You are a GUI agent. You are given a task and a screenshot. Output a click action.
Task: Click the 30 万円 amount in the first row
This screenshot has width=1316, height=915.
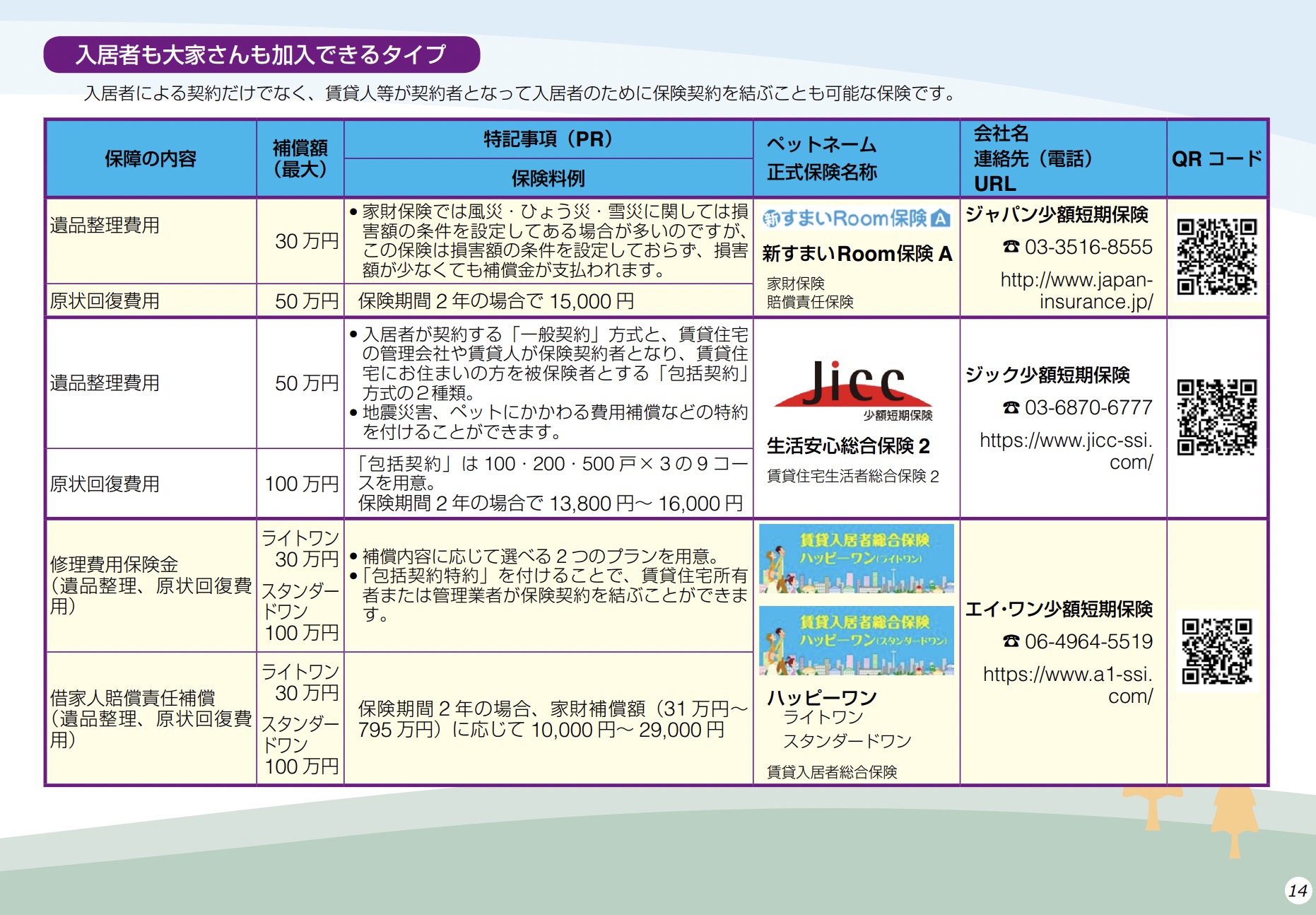(x=307, y=241)
